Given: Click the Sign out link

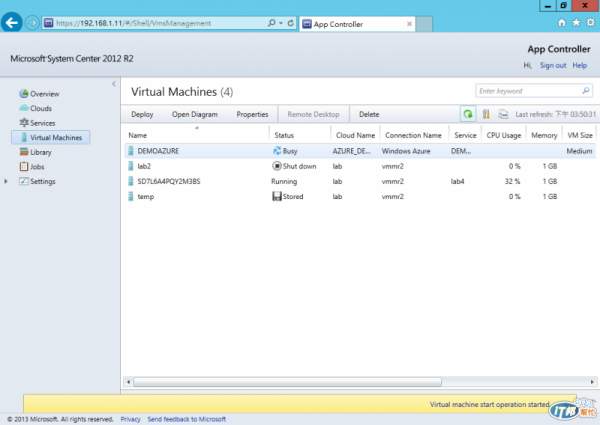Looking at the screenshot, I should [x=553, y=65].
